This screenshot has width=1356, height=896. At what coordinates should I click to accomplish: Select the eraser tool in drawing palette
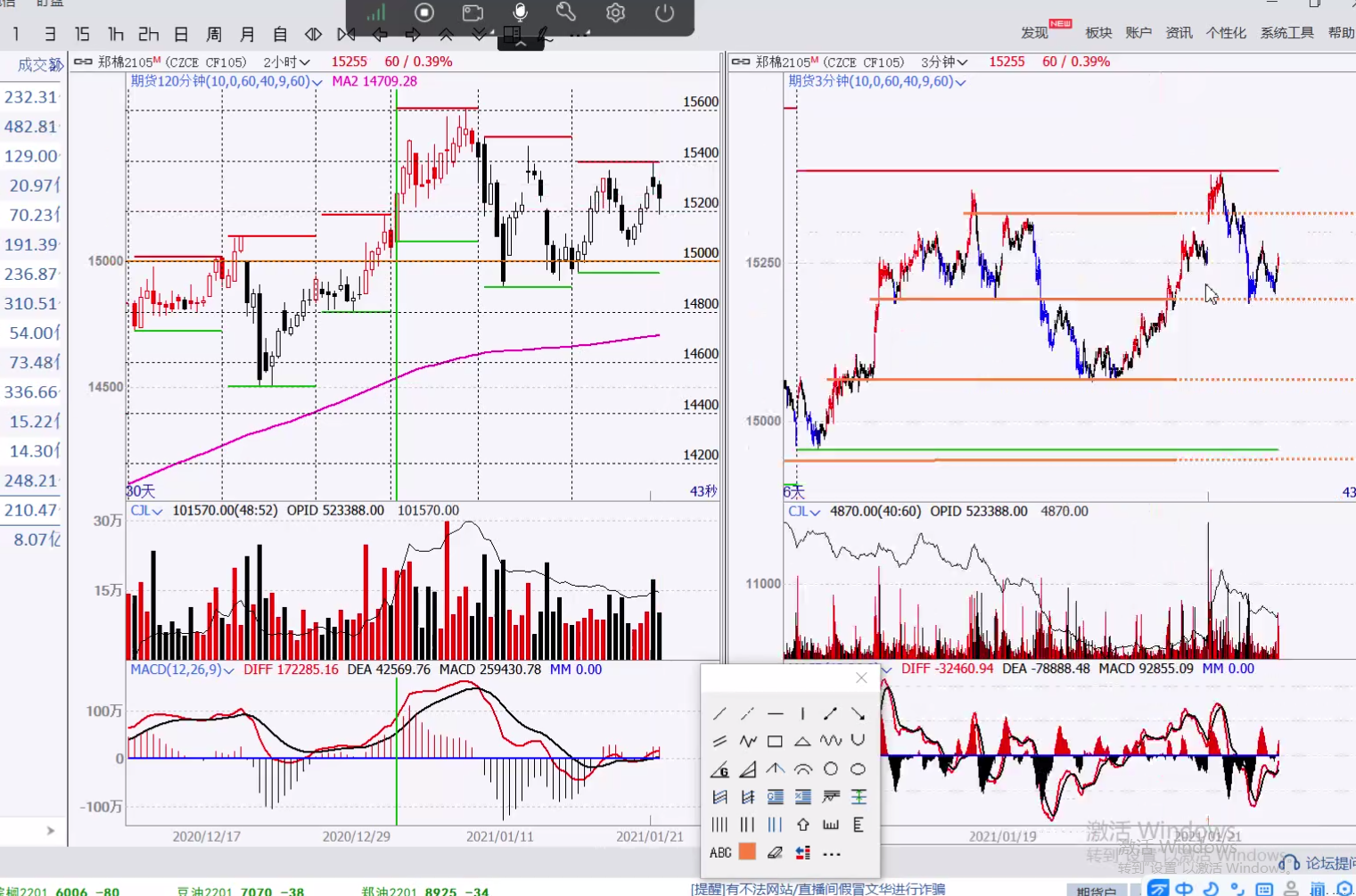pos(775,853)
